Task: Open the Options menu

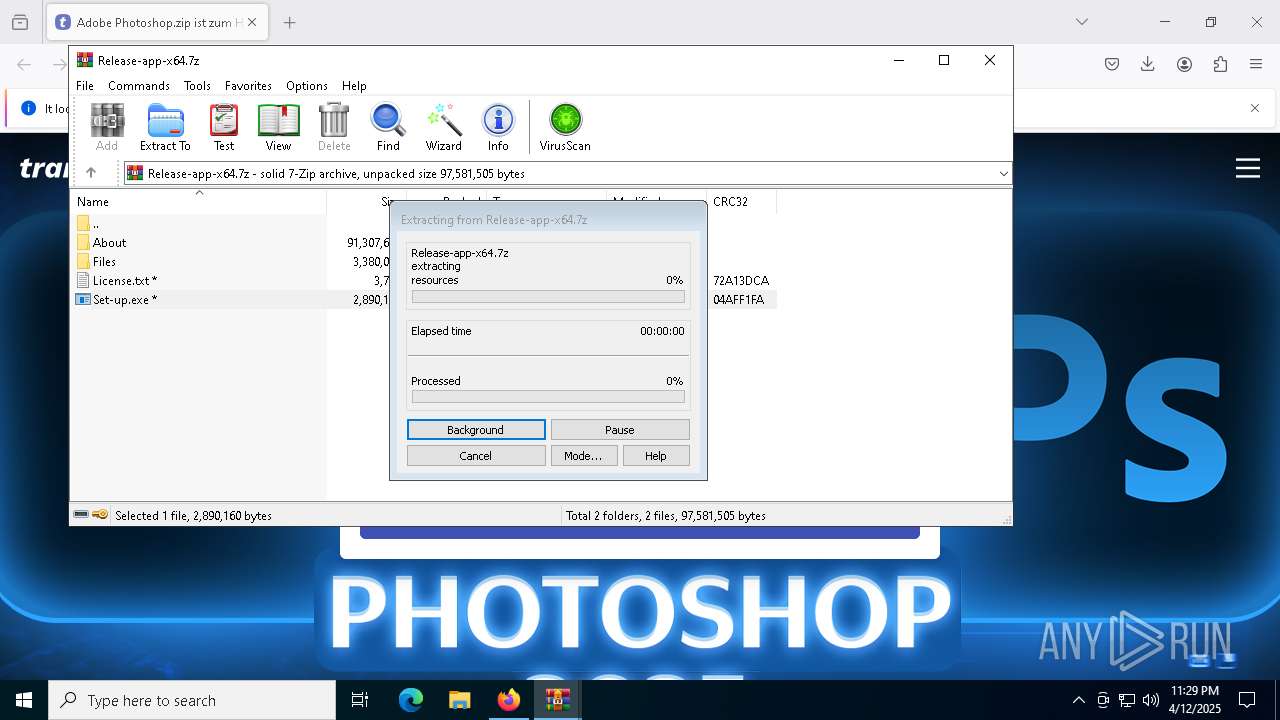Action: click(x=307, y=86)
